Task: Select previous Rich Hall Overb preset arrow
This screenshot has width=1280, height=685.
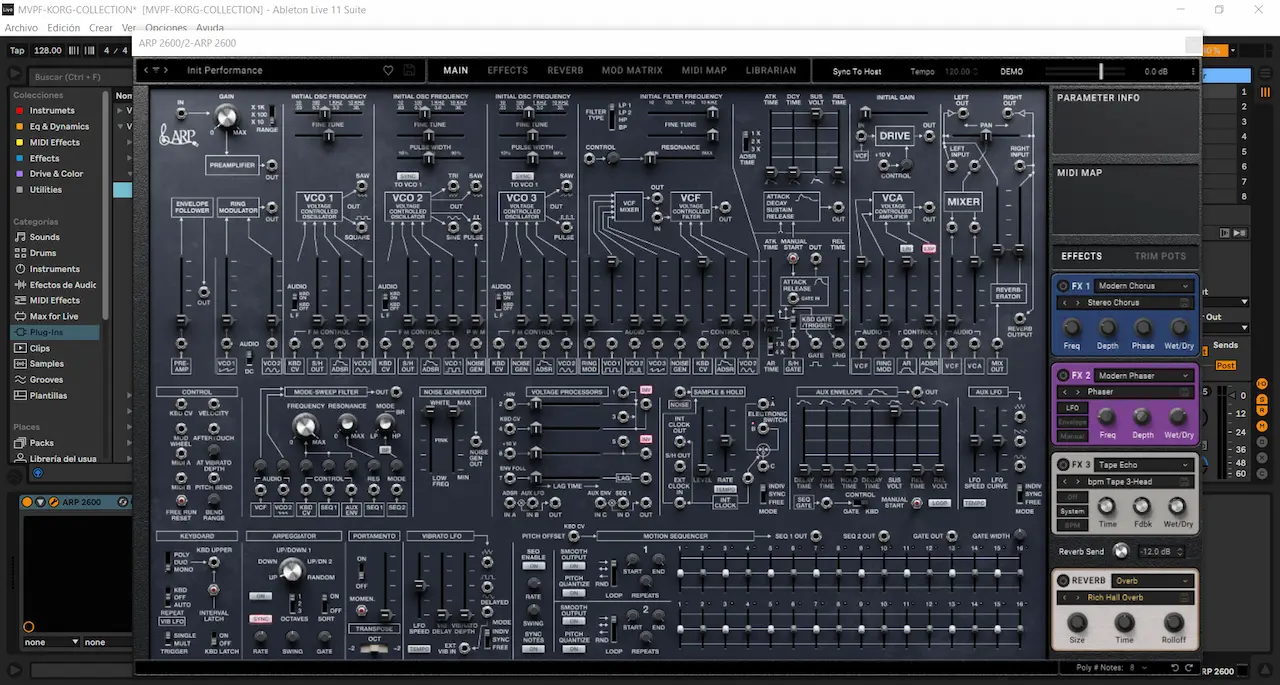Action: pyautogui.click(x=1066, y=598)
